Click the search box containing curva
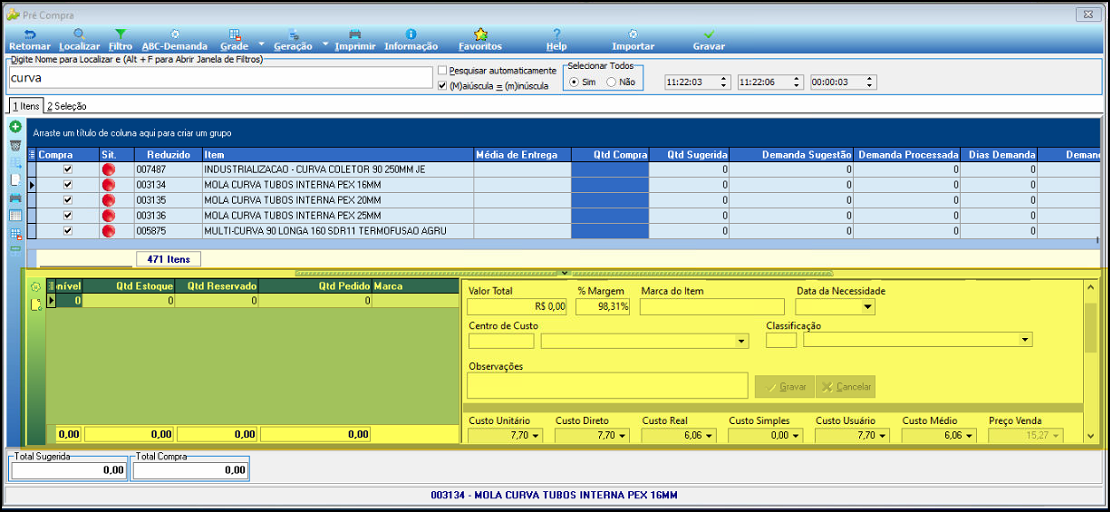 pyautogui.click(x=220, y=77)
